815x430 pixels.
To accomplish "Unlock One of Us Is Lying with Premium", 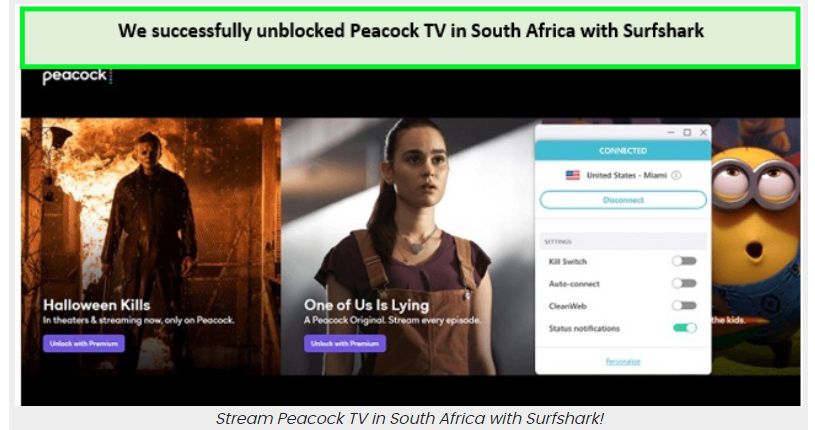I will click(345, 343).
